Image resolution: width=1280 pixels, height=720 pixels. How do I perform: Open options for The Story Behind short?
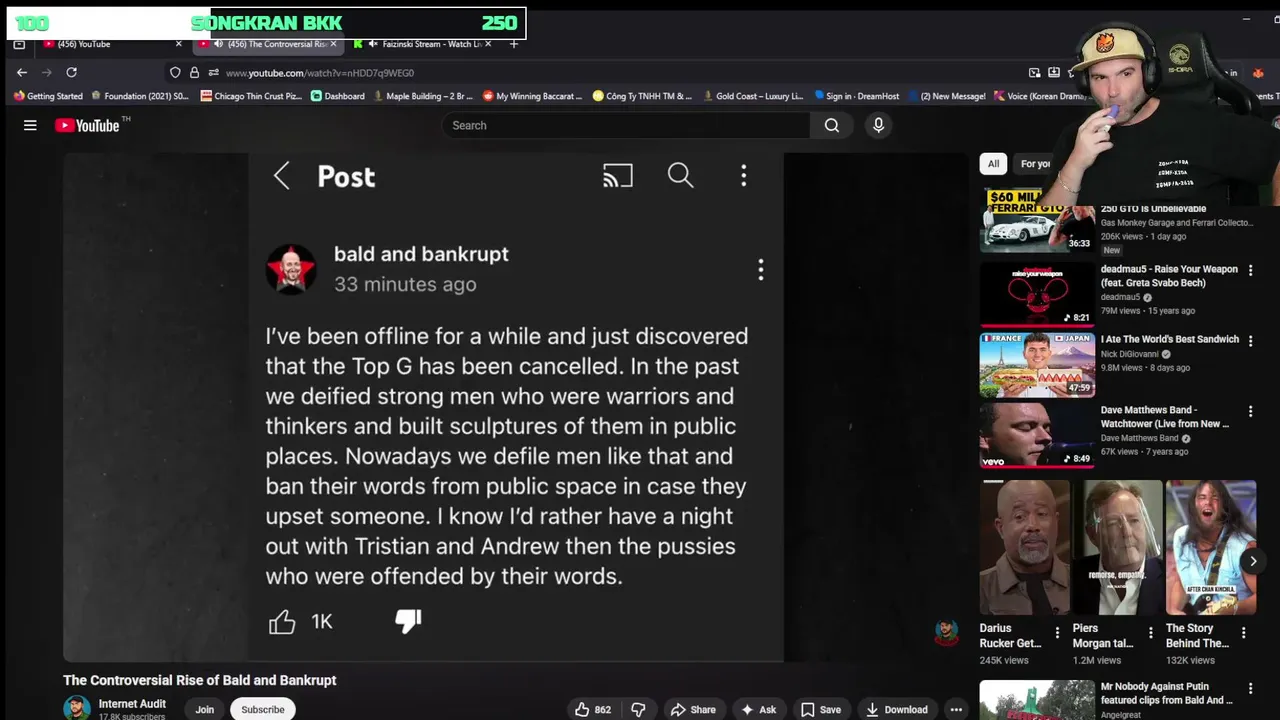(x=1243, y=633)
